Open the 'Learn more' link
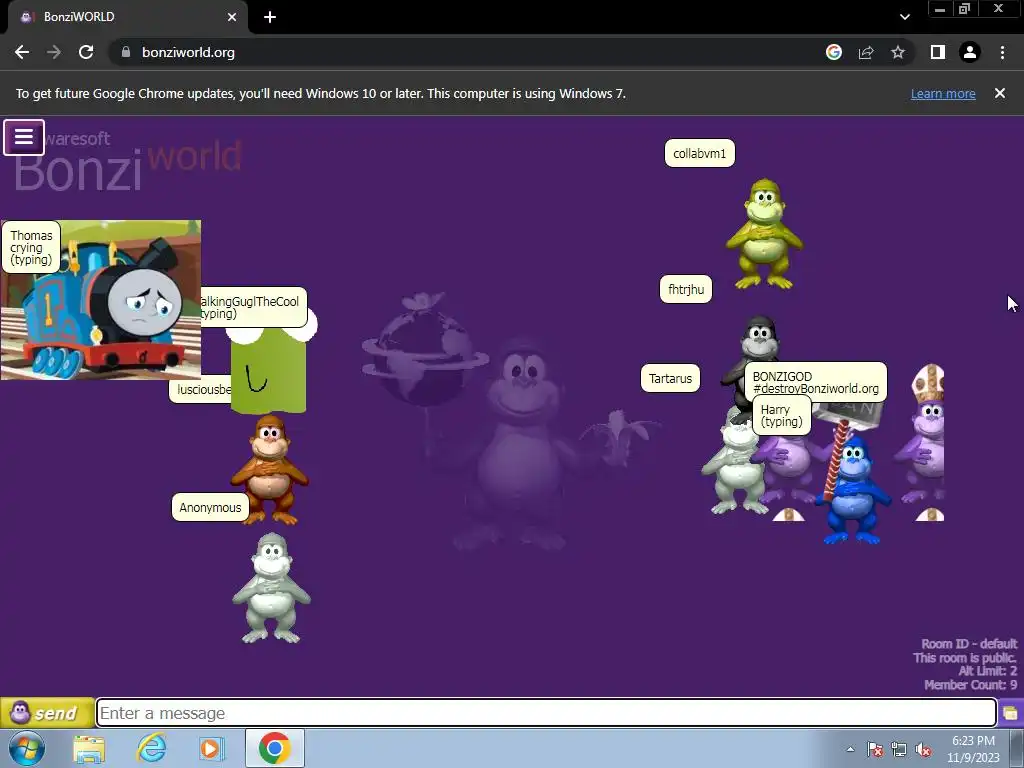The image size is (1024, 768). point(943,93)
